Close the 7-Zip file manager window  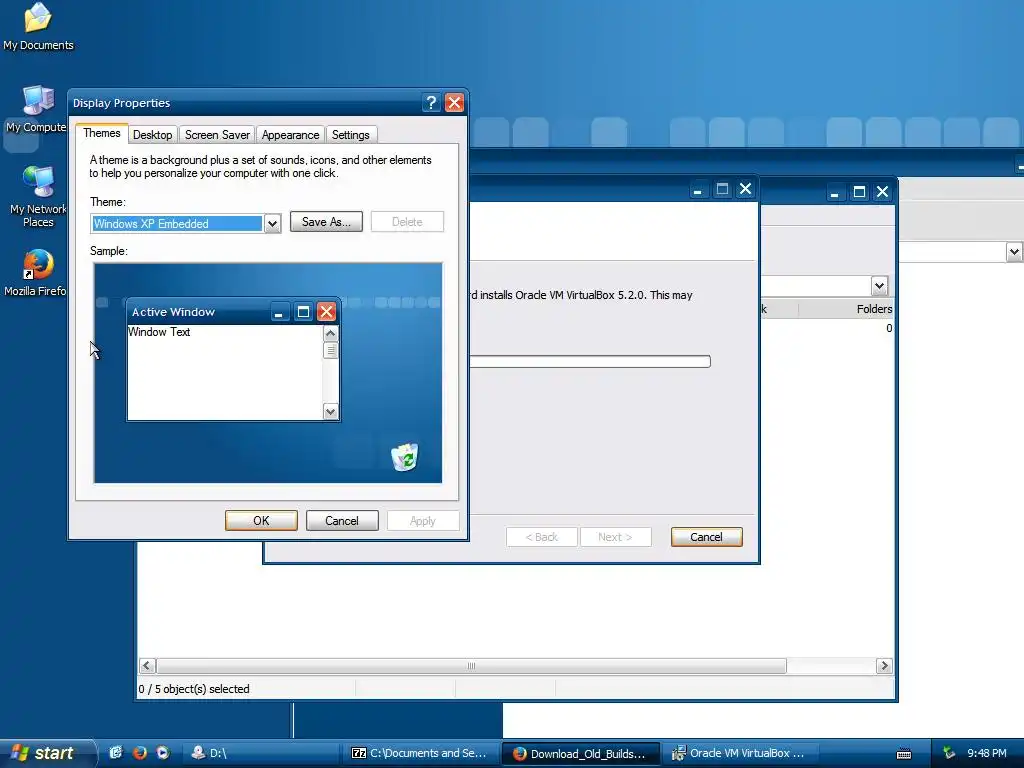882,192
